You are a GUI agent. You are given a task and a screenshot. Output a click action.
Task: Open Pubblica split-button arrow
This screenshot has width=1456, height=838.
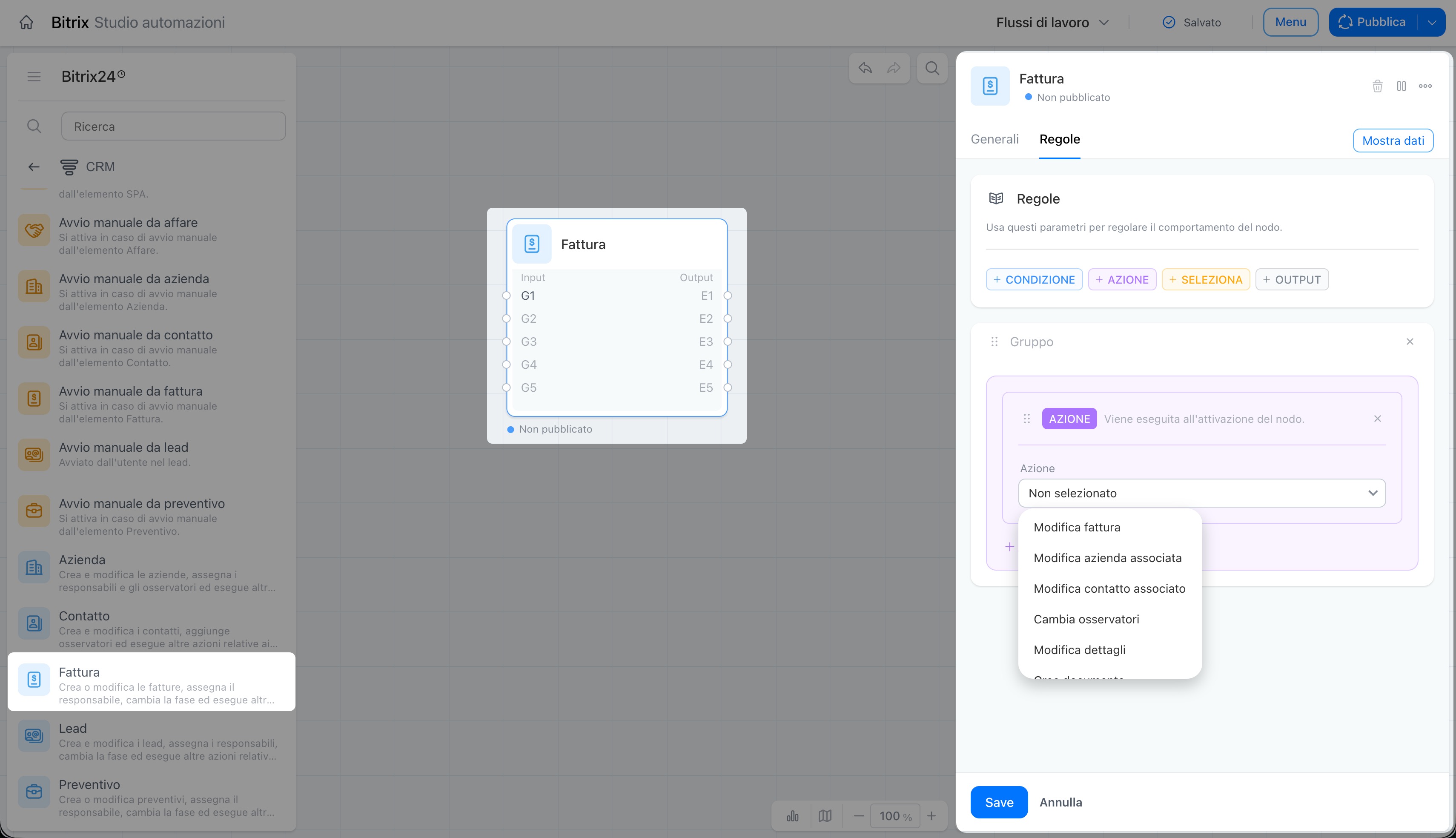click(1432, 23)
